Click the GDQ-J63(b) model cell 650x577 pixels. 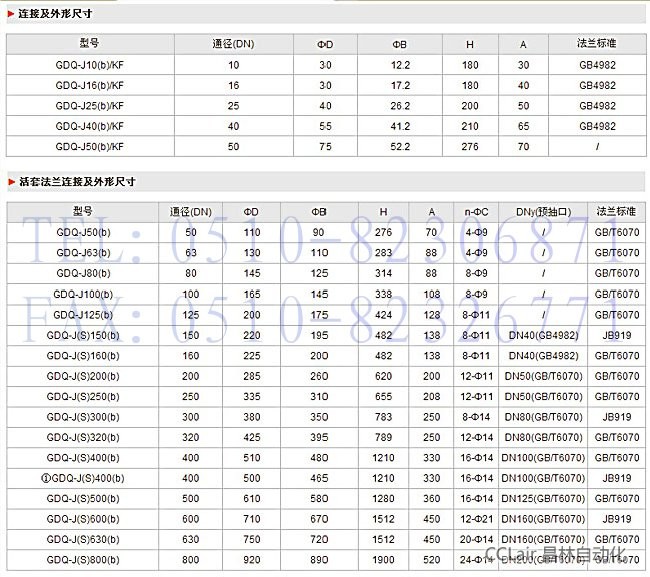[x=83, y=253]
